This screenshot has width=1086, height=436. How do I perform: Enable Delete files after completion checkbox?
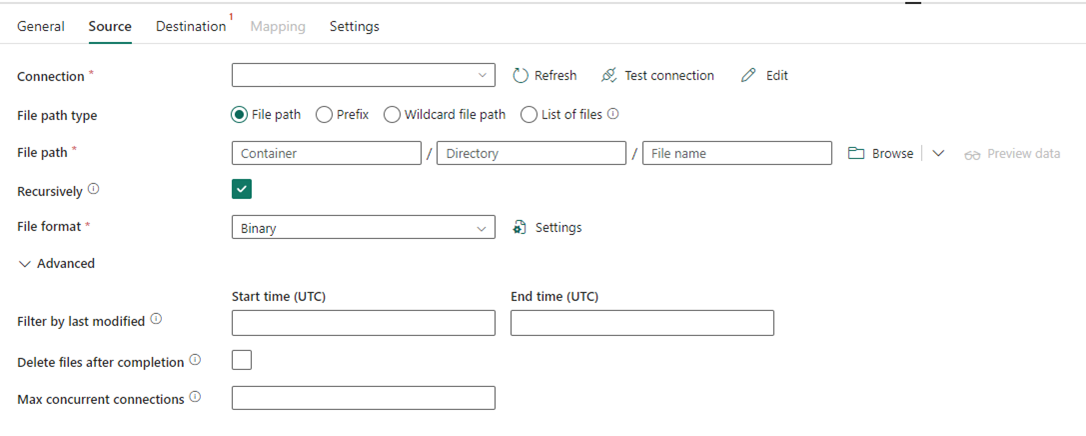pos(242,360)
